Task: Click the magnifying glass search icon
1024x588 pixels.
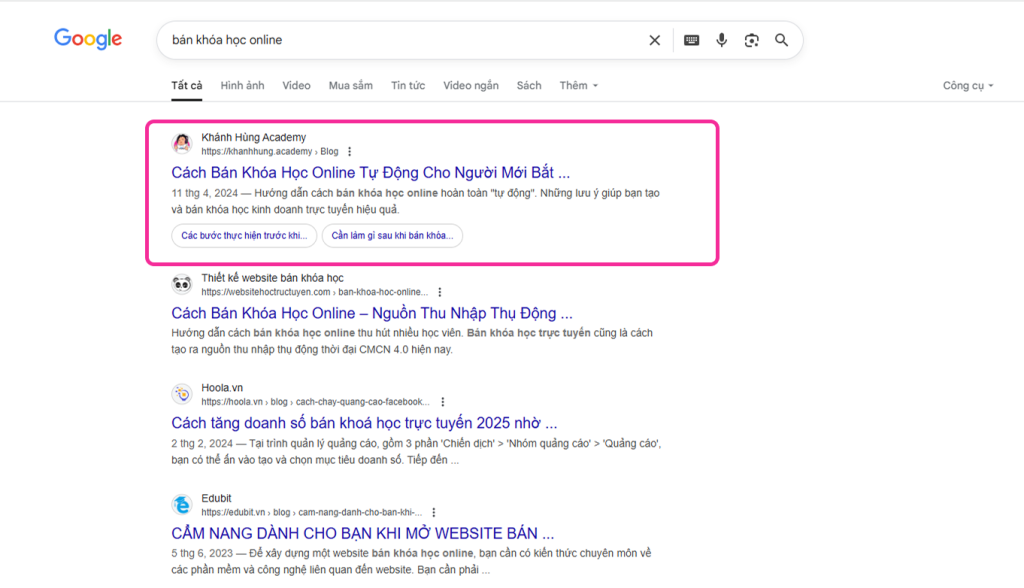Action: coord(782,41)
